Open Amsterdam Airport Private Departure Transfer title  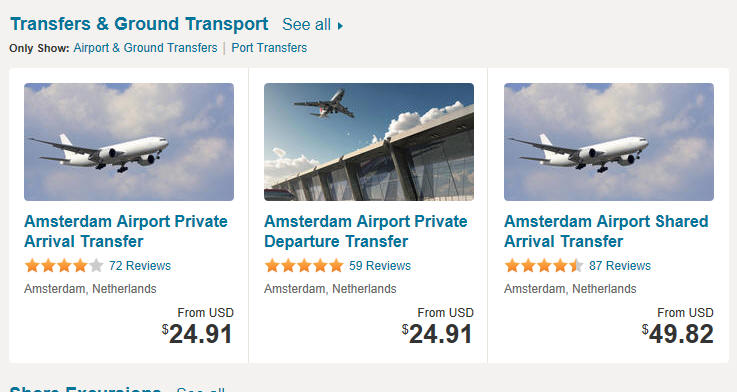tap(366, 231)
